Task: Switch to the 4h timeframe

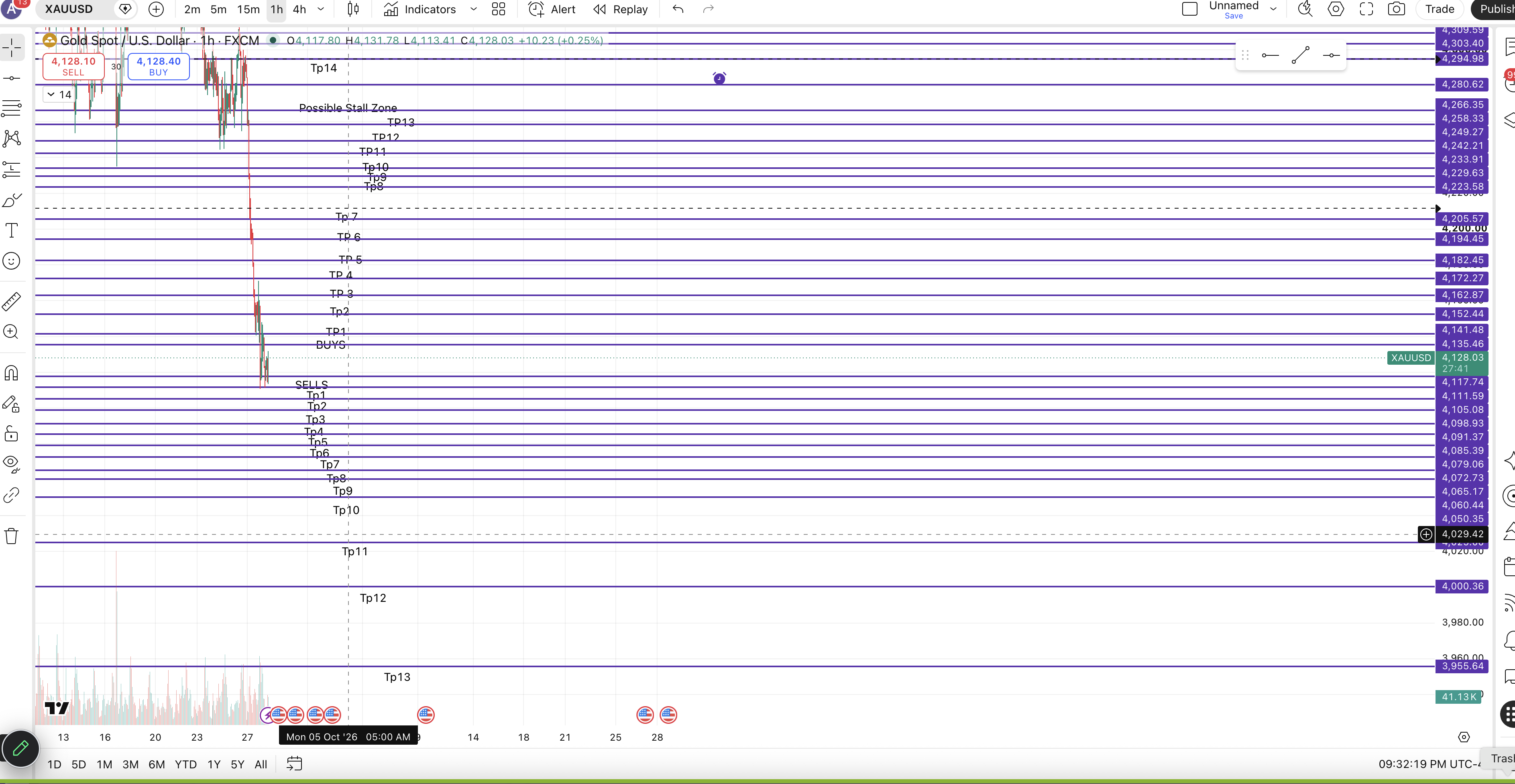Action: [299, 9]
